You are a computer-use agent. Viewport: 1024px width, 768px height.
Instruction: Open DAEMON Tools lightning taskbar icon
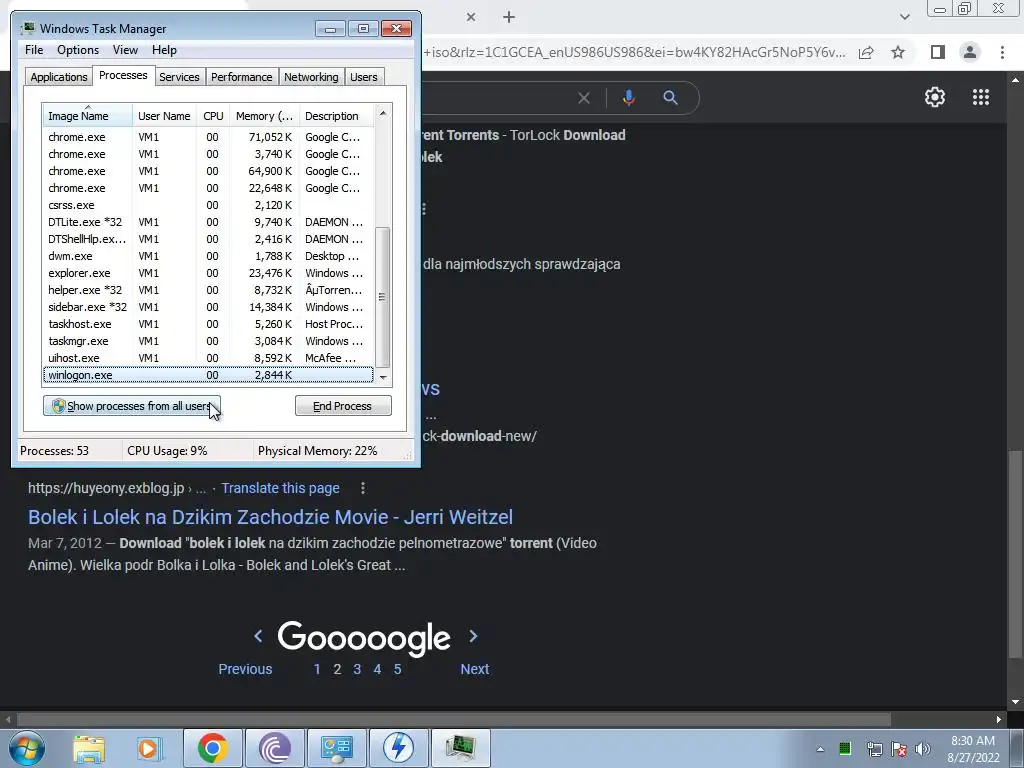[x=398, y=748]
